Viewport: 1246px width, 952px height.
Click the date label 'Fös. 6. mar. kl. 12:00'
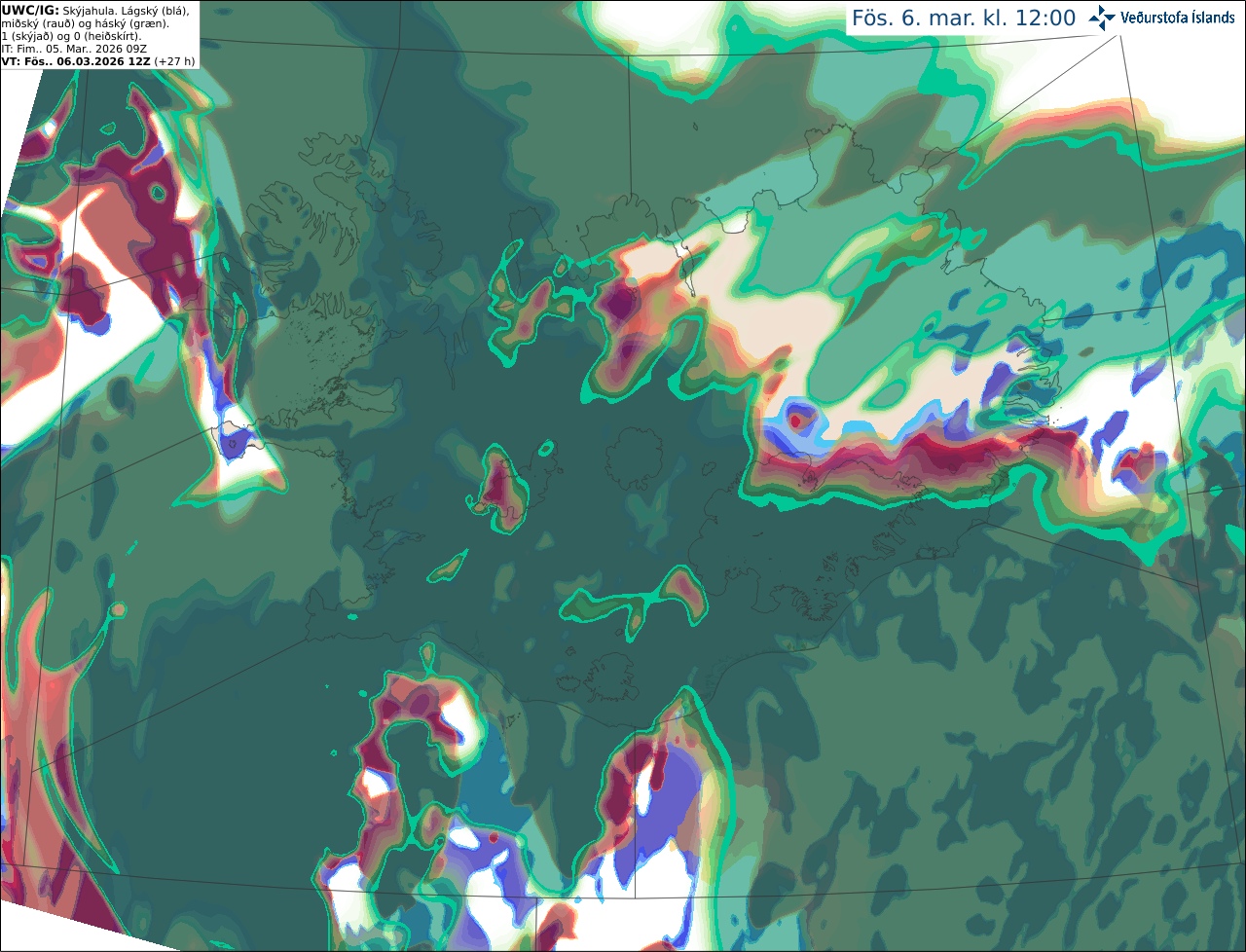[x=964, y=18]
